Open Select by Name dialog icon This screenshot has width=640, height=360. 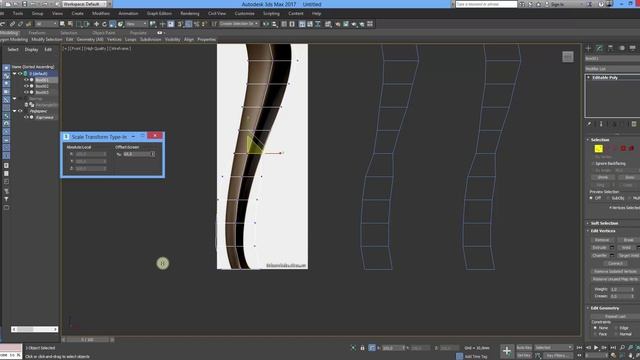pyautogui.click(x=70, y=24)
